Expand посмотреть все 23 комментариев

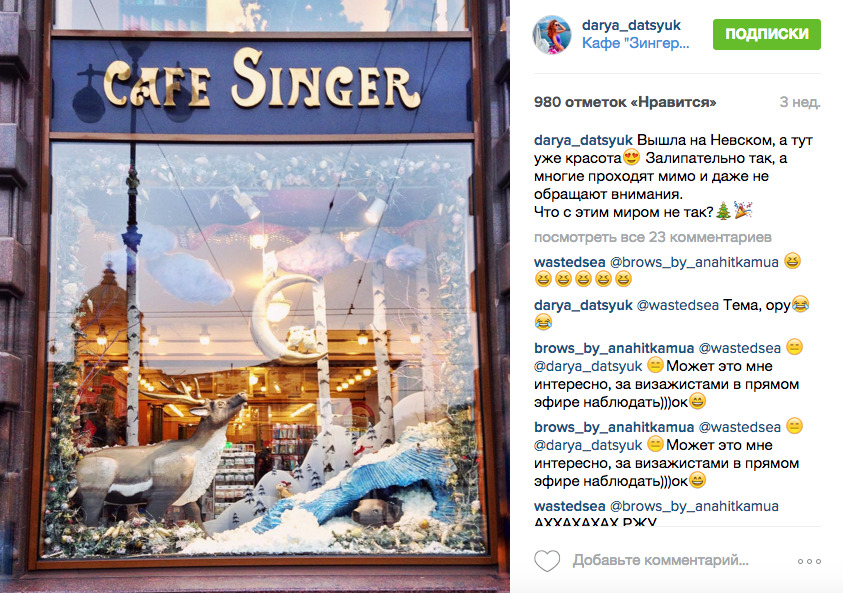point(653,237)
